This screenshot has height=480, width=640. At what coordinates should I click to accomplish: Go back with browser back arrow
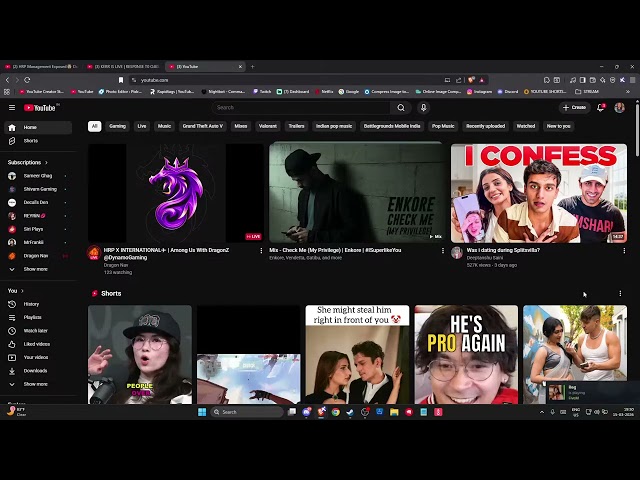pyautogui.click(x=7, y=80)
